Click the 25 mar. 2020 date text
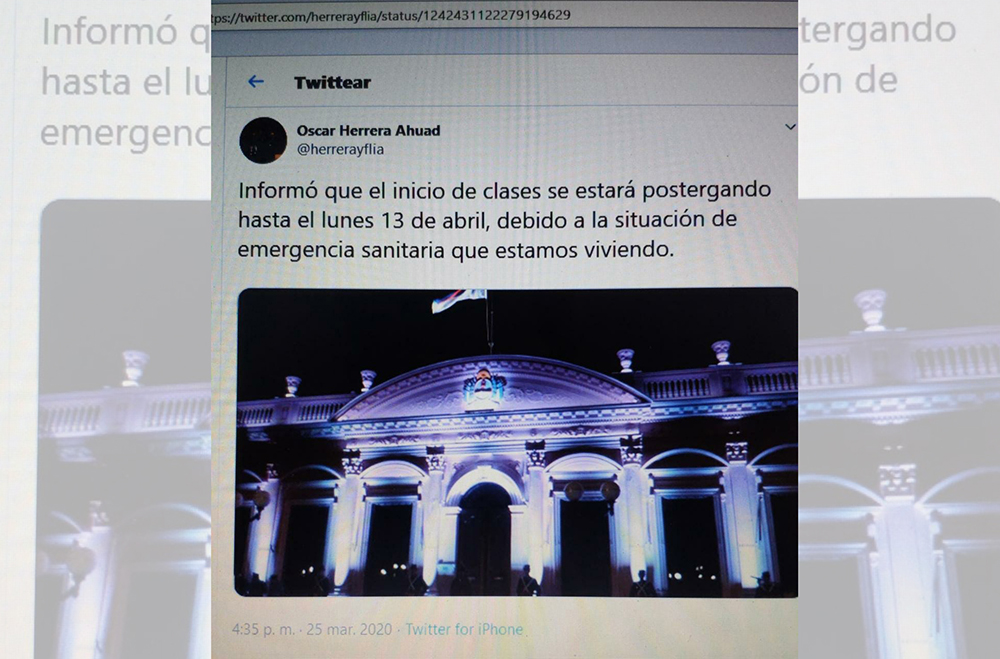The image size is (1000, 659). [x=349, y=629]
